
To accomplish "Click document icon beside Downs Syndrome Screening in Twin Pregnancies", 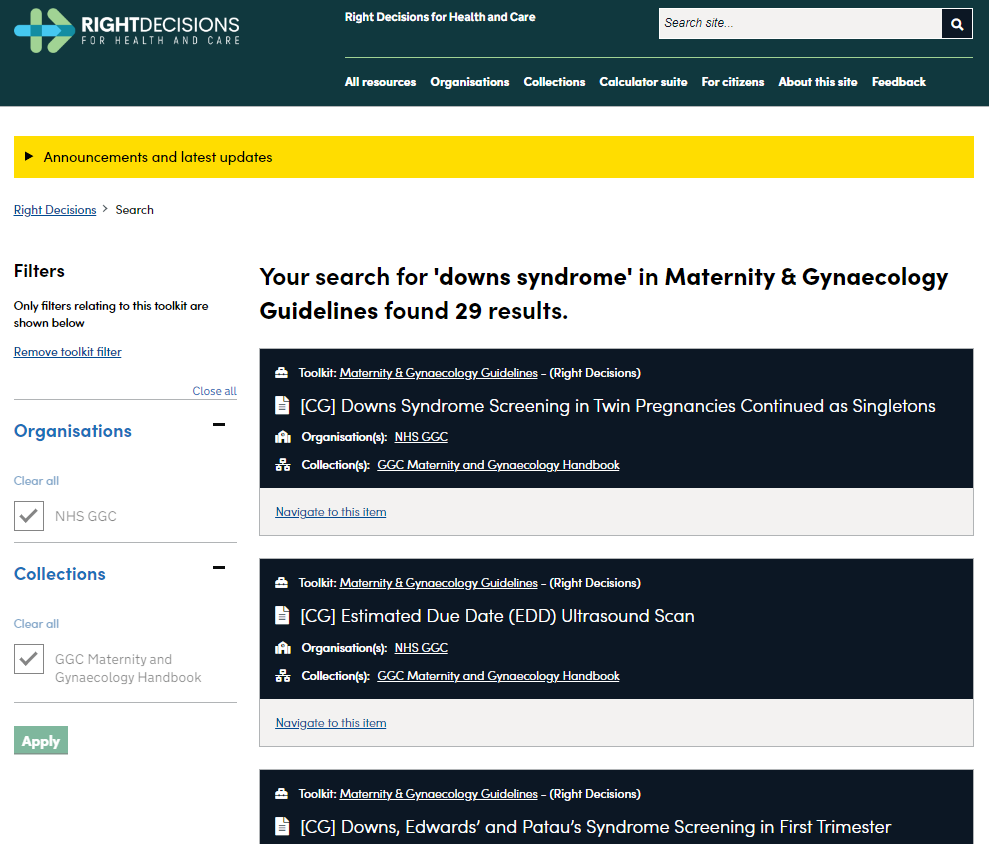I will click(282, 406).
